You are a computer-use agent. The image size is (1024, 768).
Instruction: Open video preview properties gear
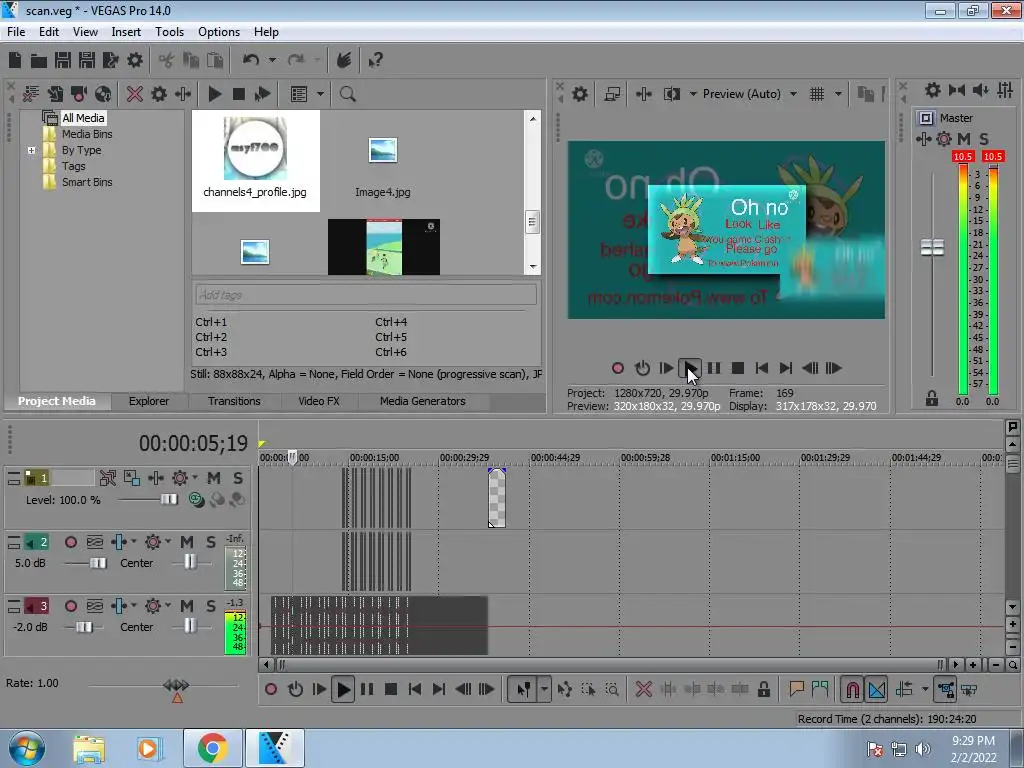click(x=580, y=94)
